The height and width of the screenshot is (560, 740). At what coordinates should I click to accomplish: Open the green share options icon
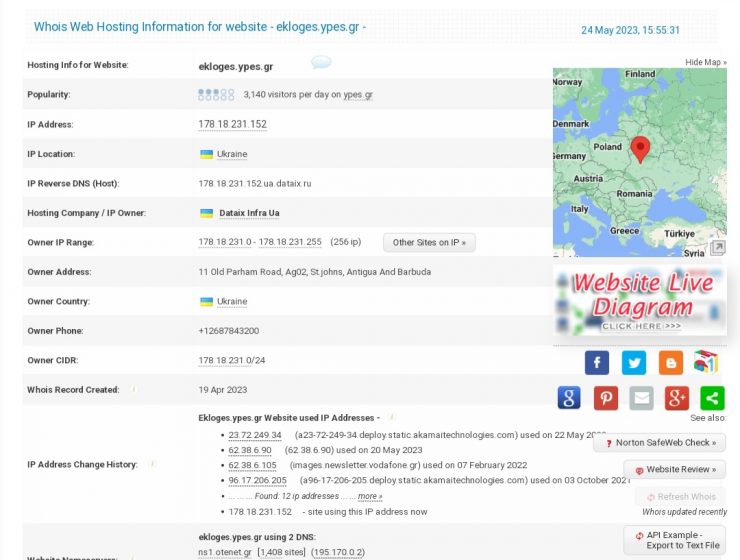pos(712,398)
